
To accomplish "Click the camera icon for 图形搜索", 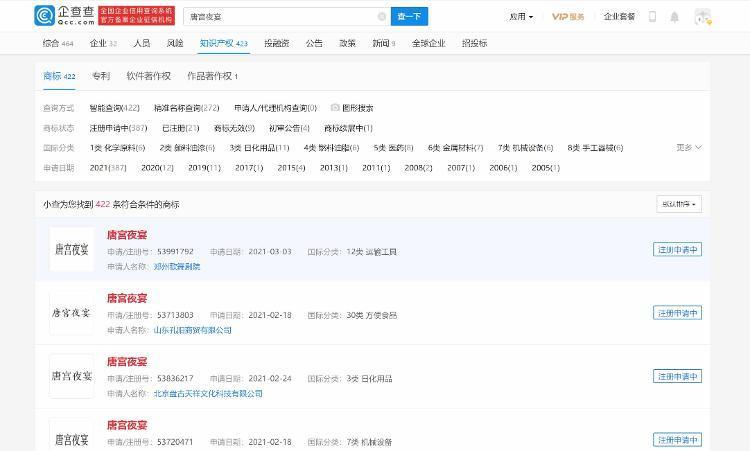I will pyautogui.click(x=335, y=108).
